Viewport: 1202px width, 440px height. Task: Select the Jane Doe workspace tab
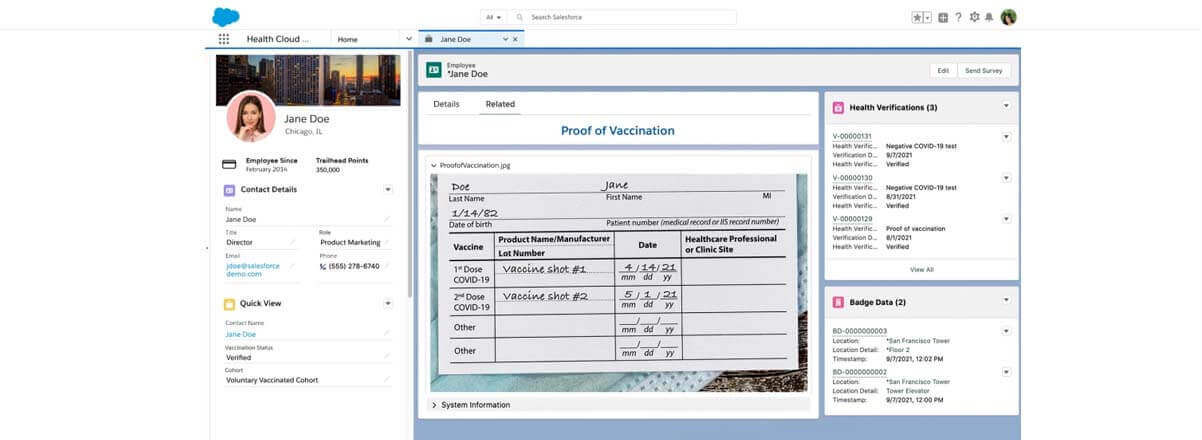tap(462, 39)
